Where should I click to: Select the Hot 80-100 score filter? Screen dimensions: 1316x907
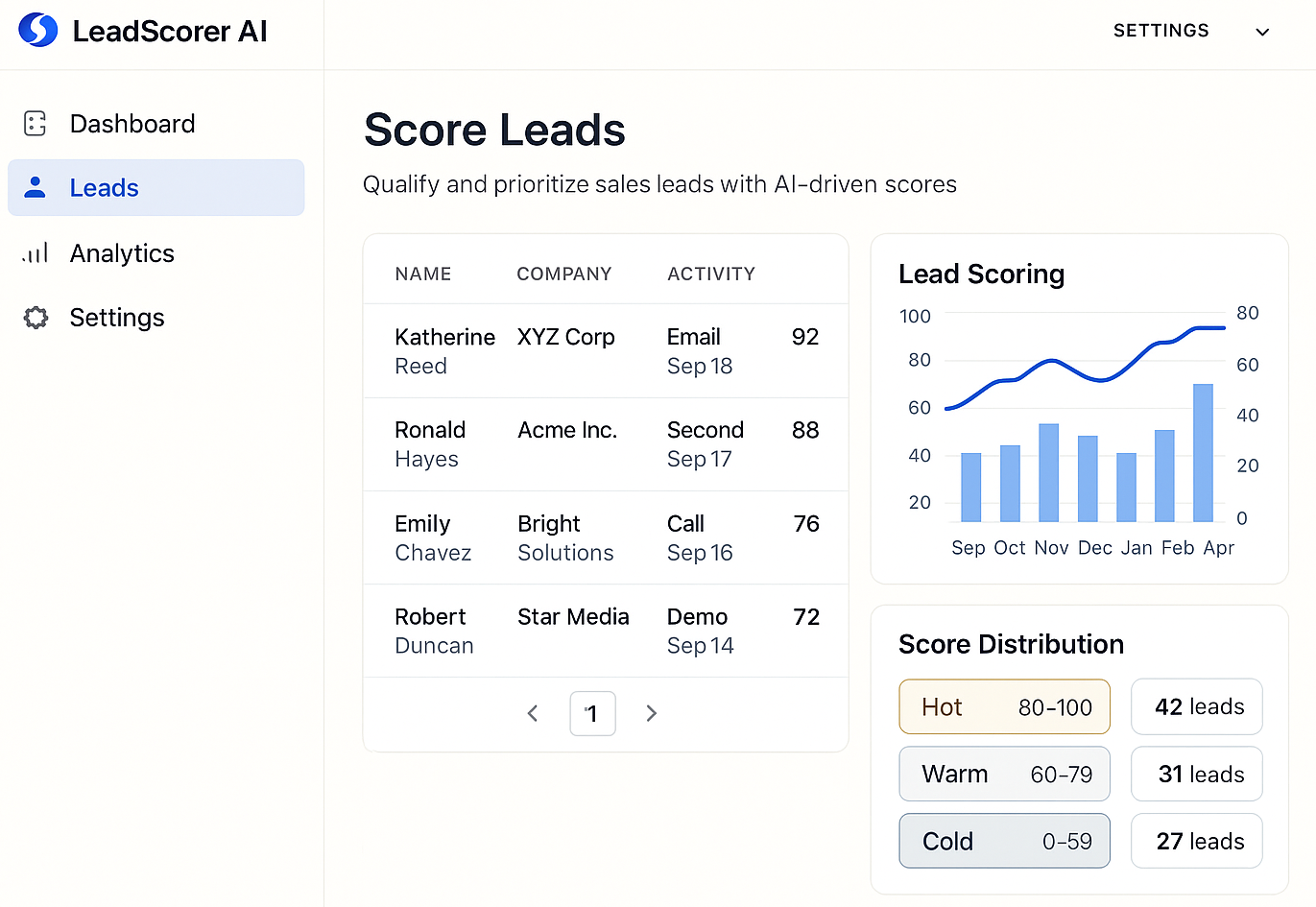click(x=1004, y=706)
